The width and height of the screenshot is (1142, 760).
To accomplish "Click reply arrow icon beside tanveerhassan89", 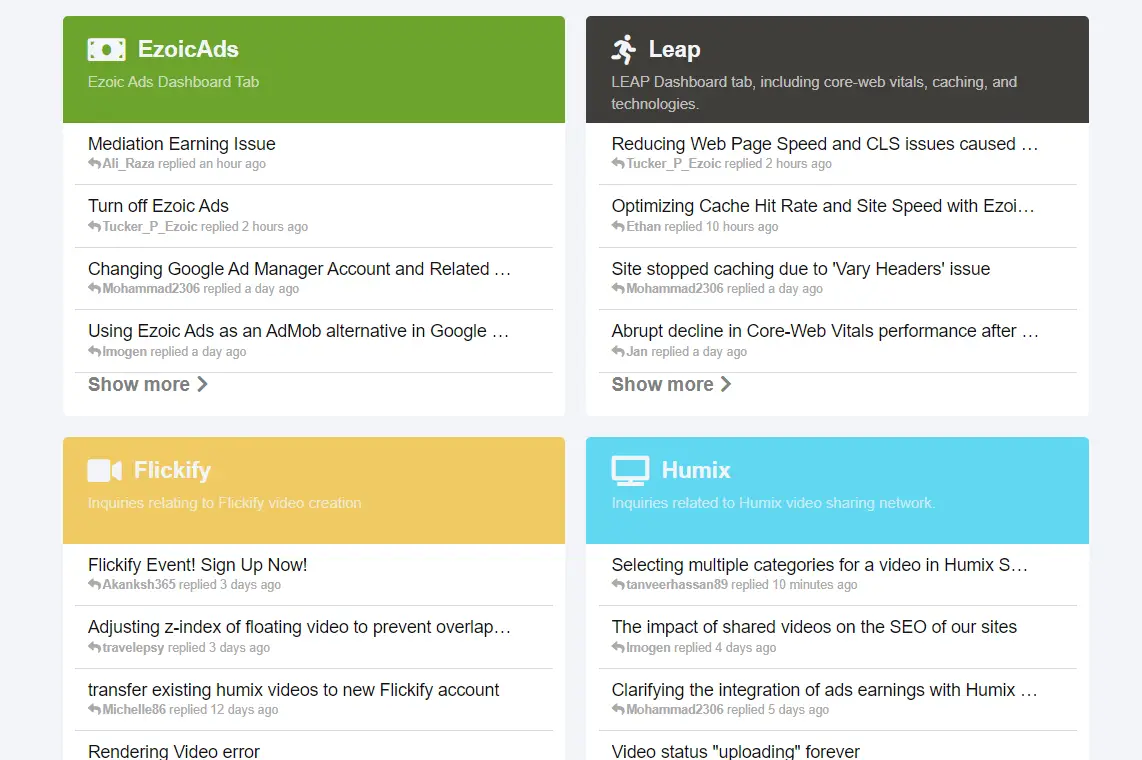I will (x=618, y=585).
